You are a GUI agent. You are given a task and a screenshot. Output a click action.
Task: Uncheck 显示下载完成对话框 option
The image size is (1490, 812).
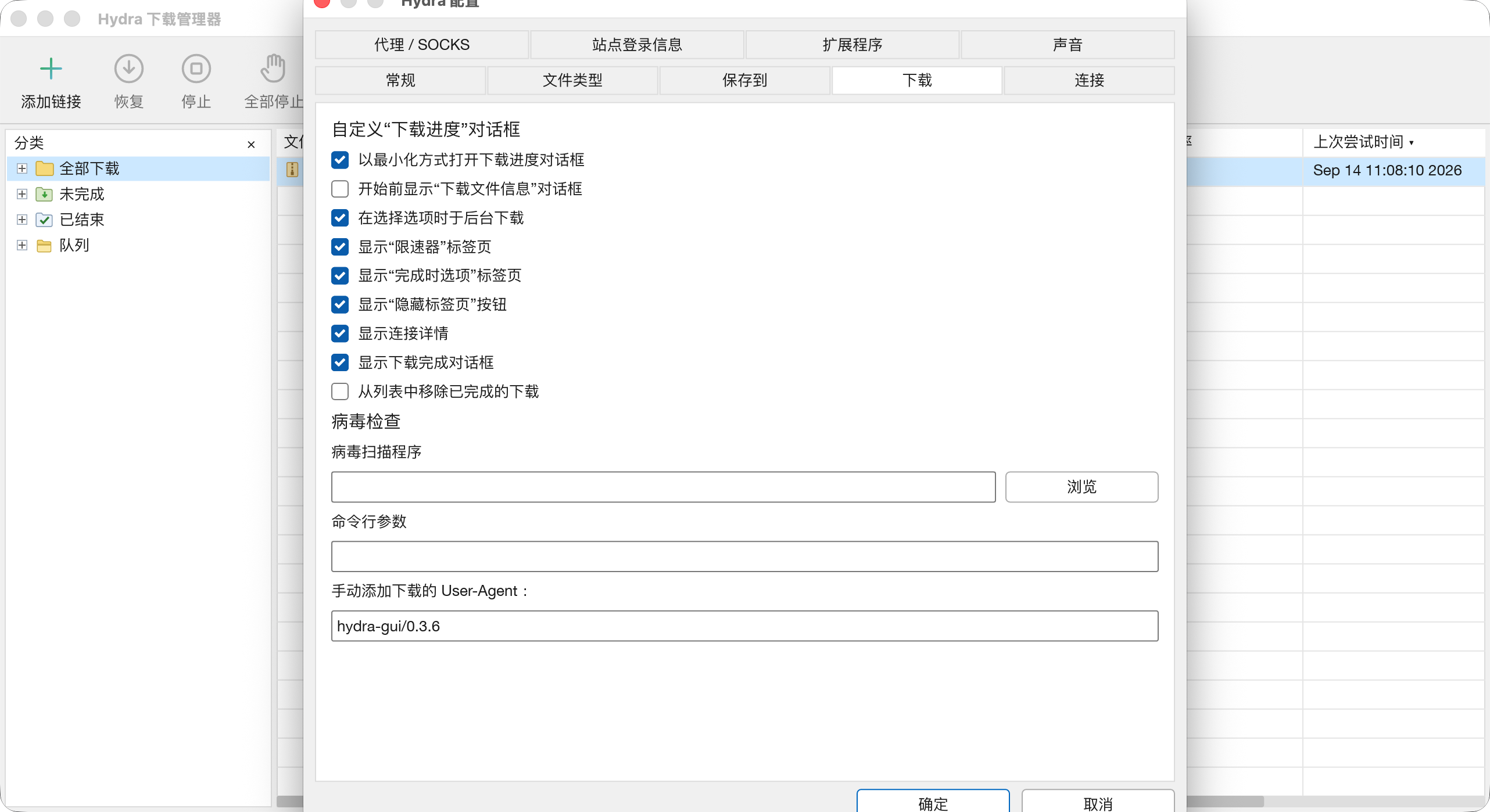pyautogui.click(x=340, y=362)
